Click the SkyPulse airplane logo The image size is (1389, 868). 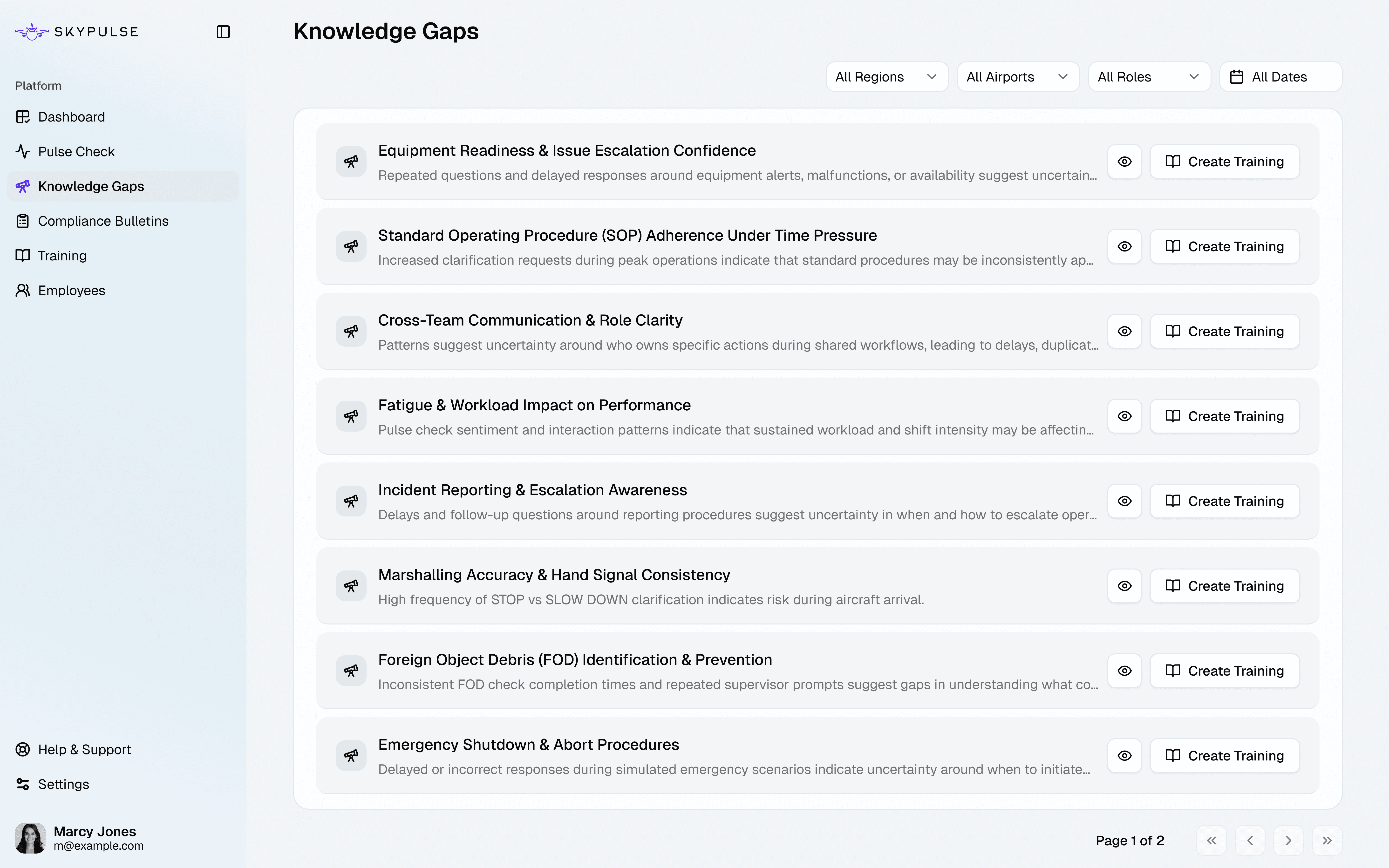(32, 32)
